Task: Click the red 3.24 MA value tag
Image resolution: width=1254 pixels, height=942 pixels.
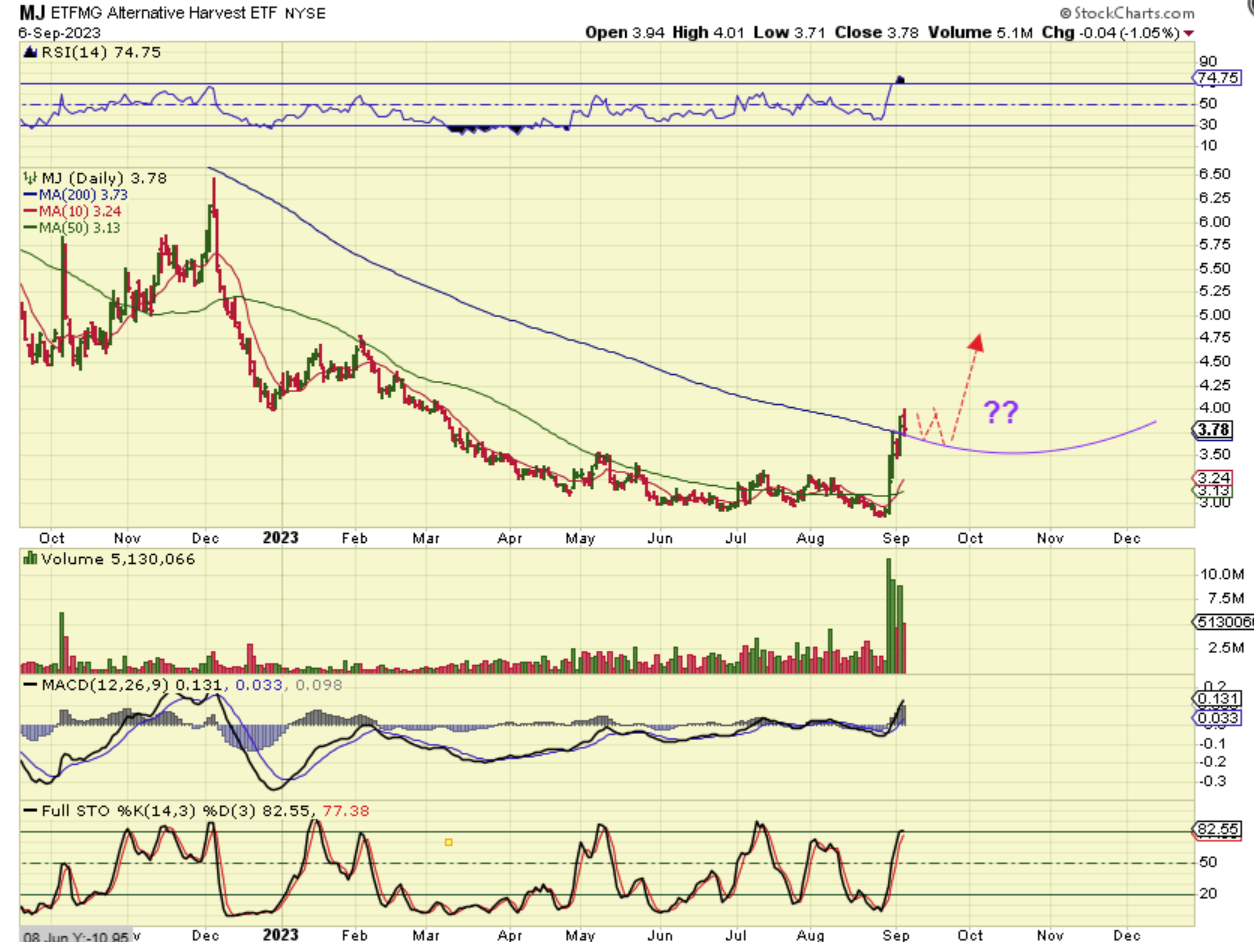Action: 1214,478
